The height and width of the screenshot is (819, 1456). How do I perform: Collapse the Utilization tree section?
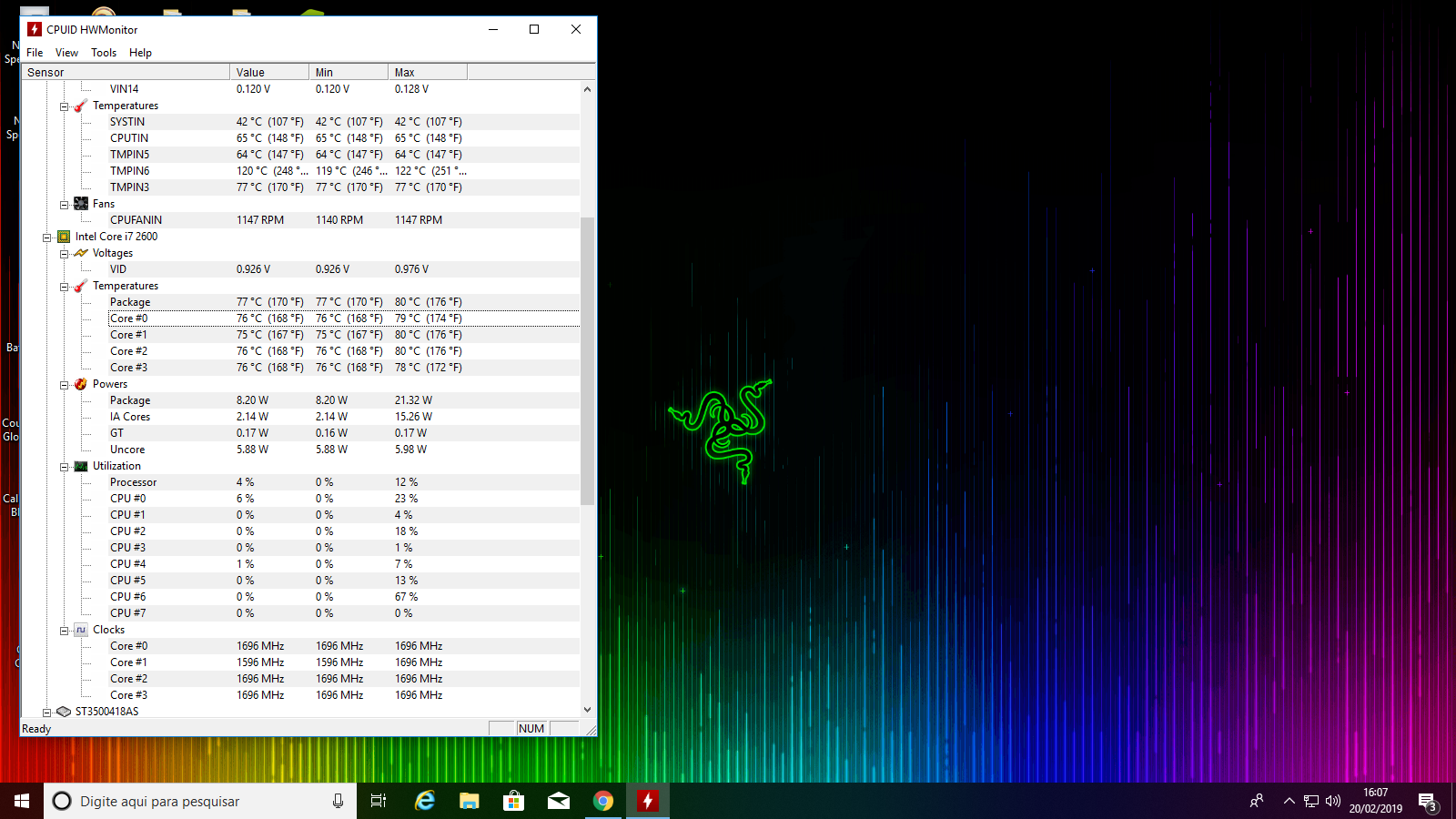64,467
